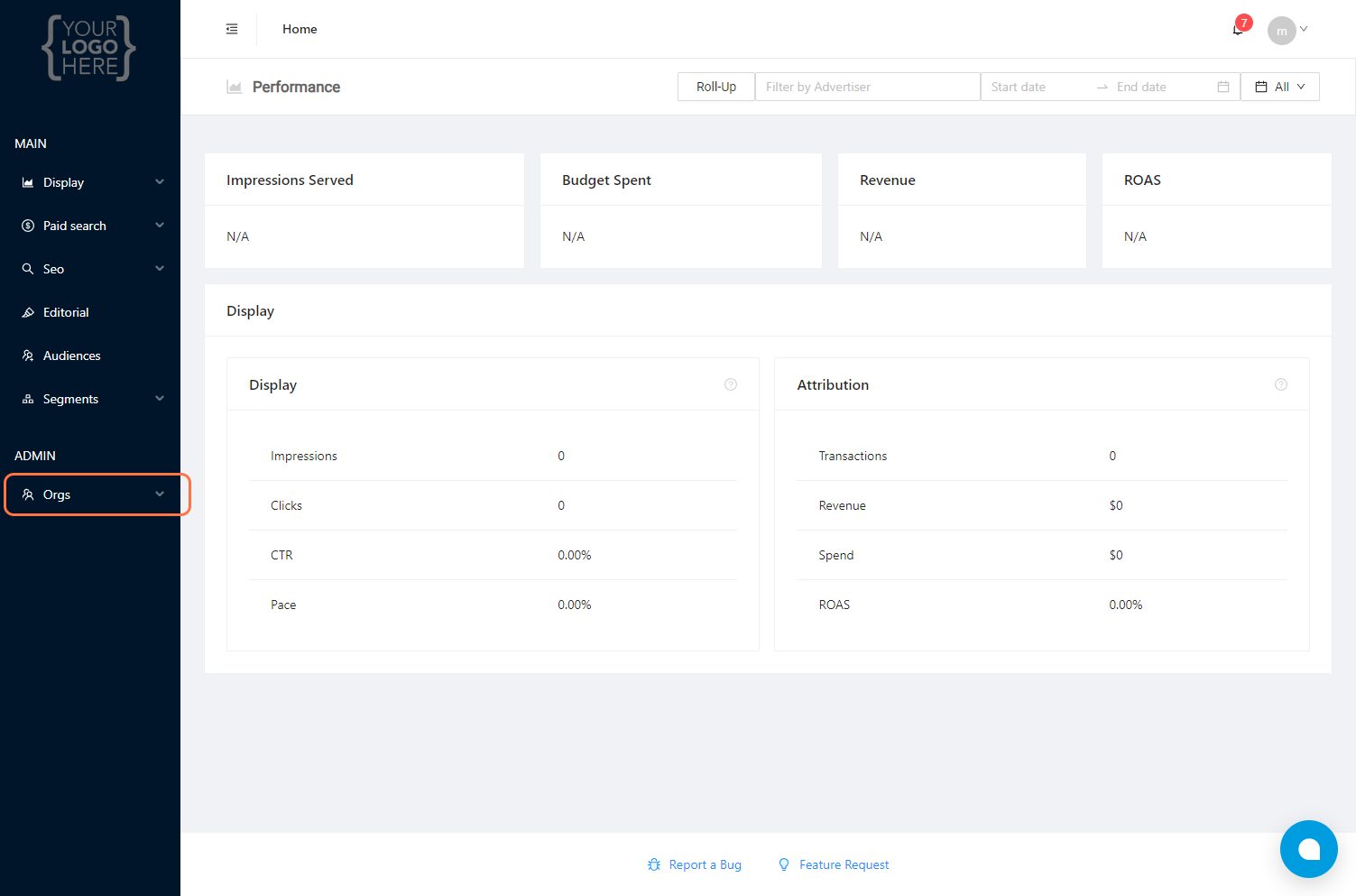Click the Orgs people icon
The width and height of the screenshot is (1356, 896).
click(28, 494)
